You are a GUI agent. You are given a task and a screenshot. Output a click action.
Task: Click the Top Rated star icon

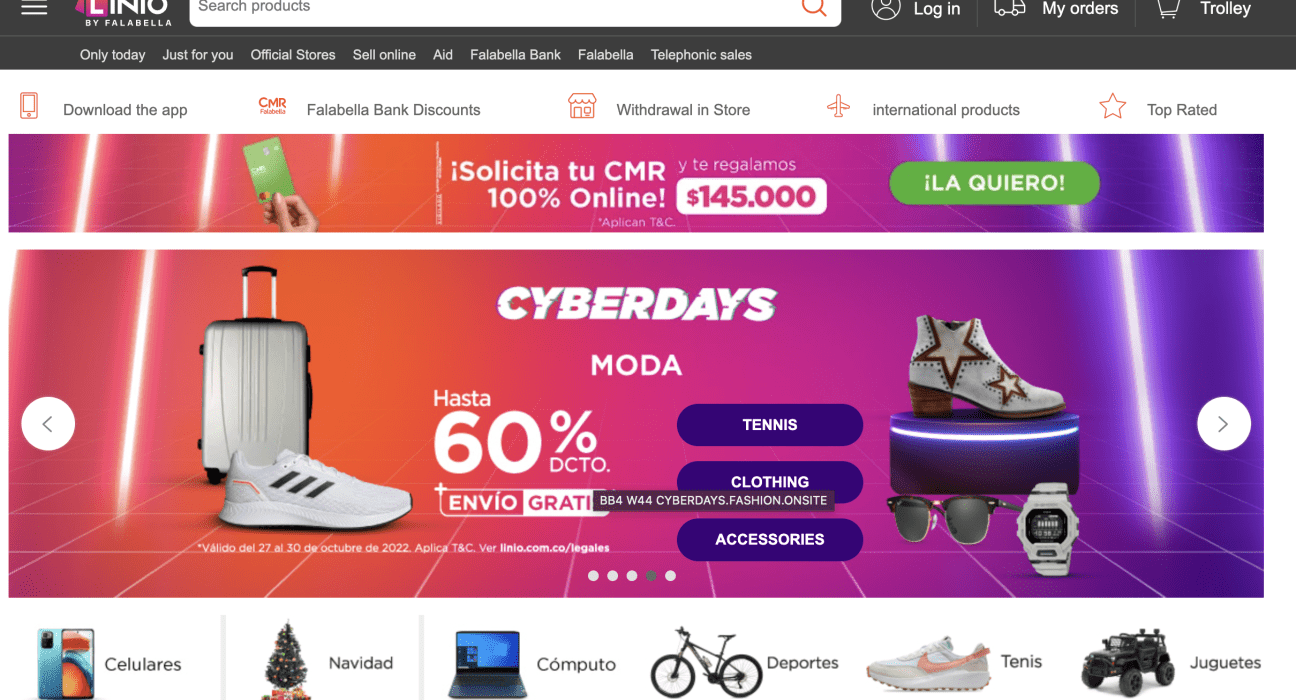tap(1113, 106)
